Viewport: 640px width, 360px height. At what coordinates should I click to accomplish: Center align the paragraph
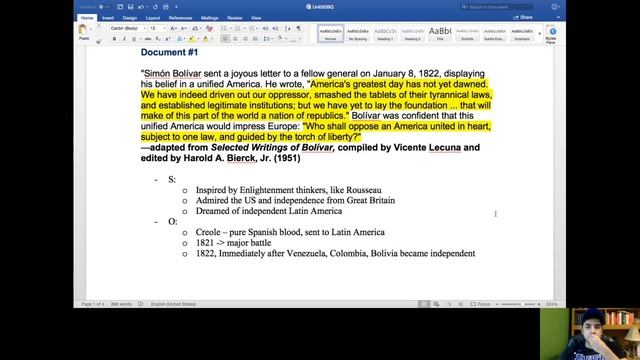[x=235, y=39]
